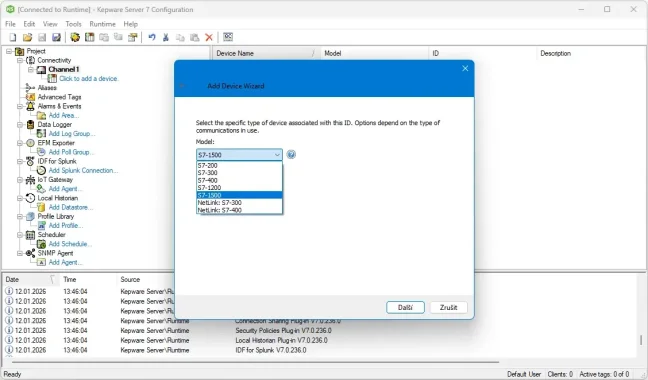Click the Profile Library icon
Screen dimensions: 648x380
pos(30,216)
